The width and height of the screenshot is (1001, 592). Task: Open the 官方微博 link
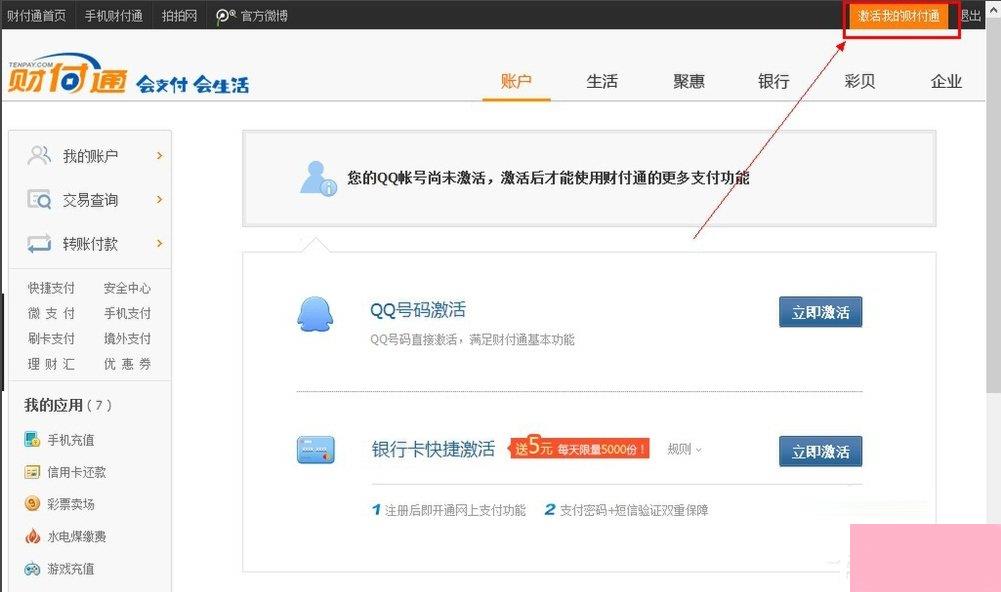click(x=264, y=15)
